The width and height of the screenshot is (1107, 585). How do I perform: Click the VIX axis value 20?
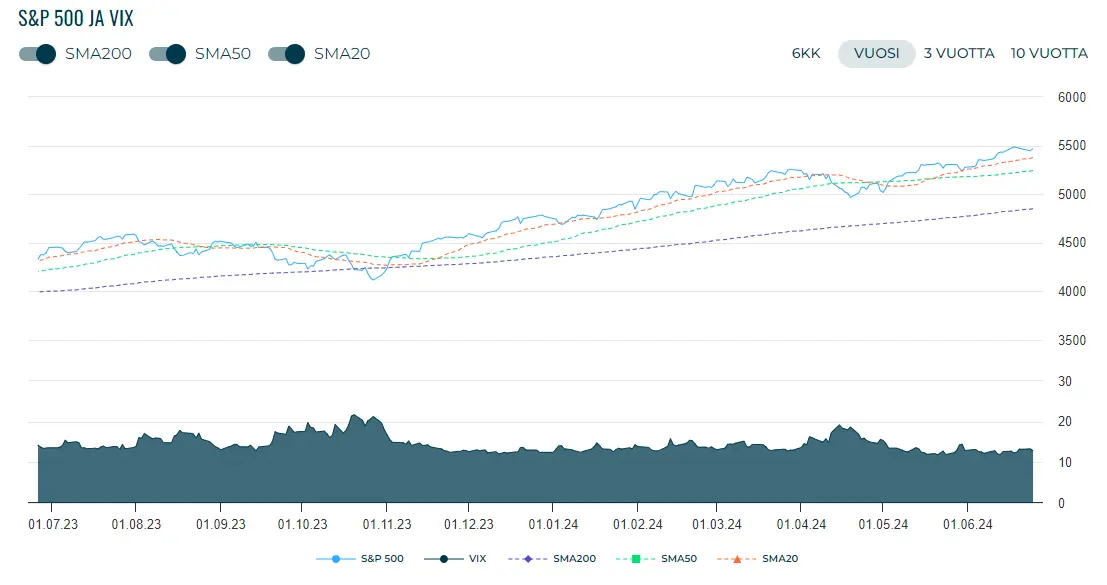1065,421
